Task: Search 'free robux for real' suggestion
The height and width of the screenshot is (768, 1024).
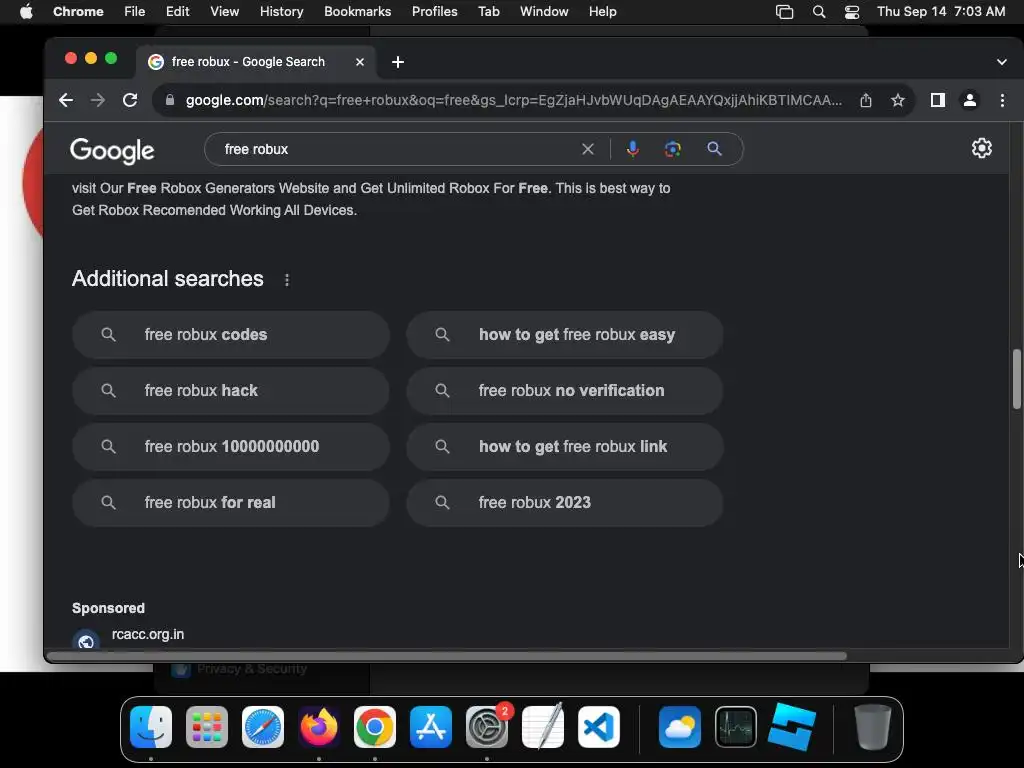Action: [231, 503]
